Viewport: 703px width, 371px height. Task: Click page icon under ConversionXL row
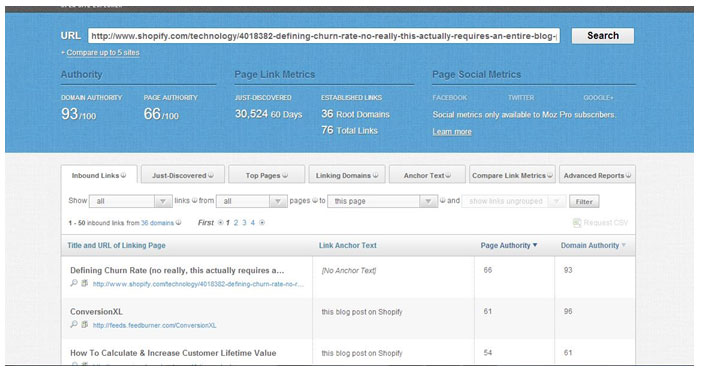click(84, 324)
